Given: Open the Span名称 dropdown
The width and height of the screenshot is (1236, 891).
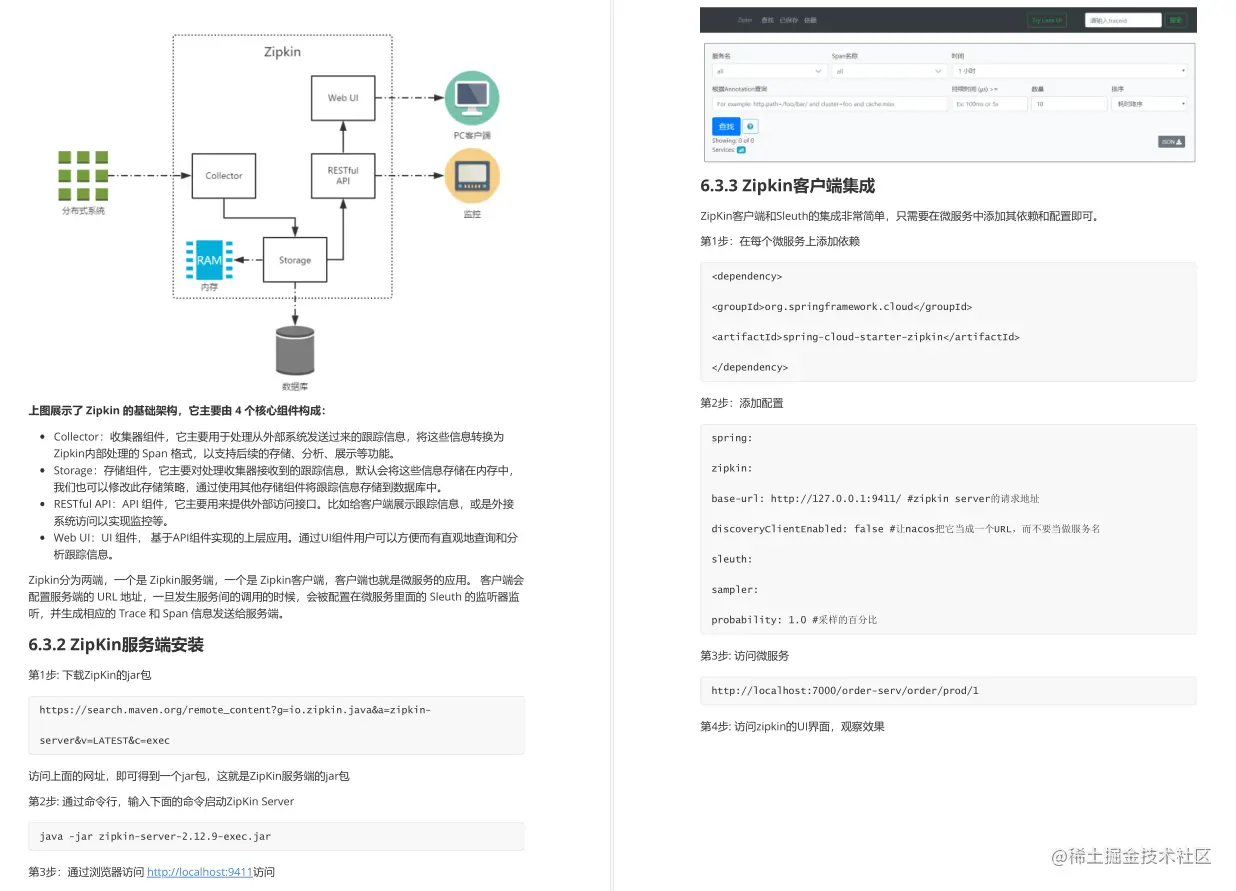Looking at the screenshot, I should (889, 72).
